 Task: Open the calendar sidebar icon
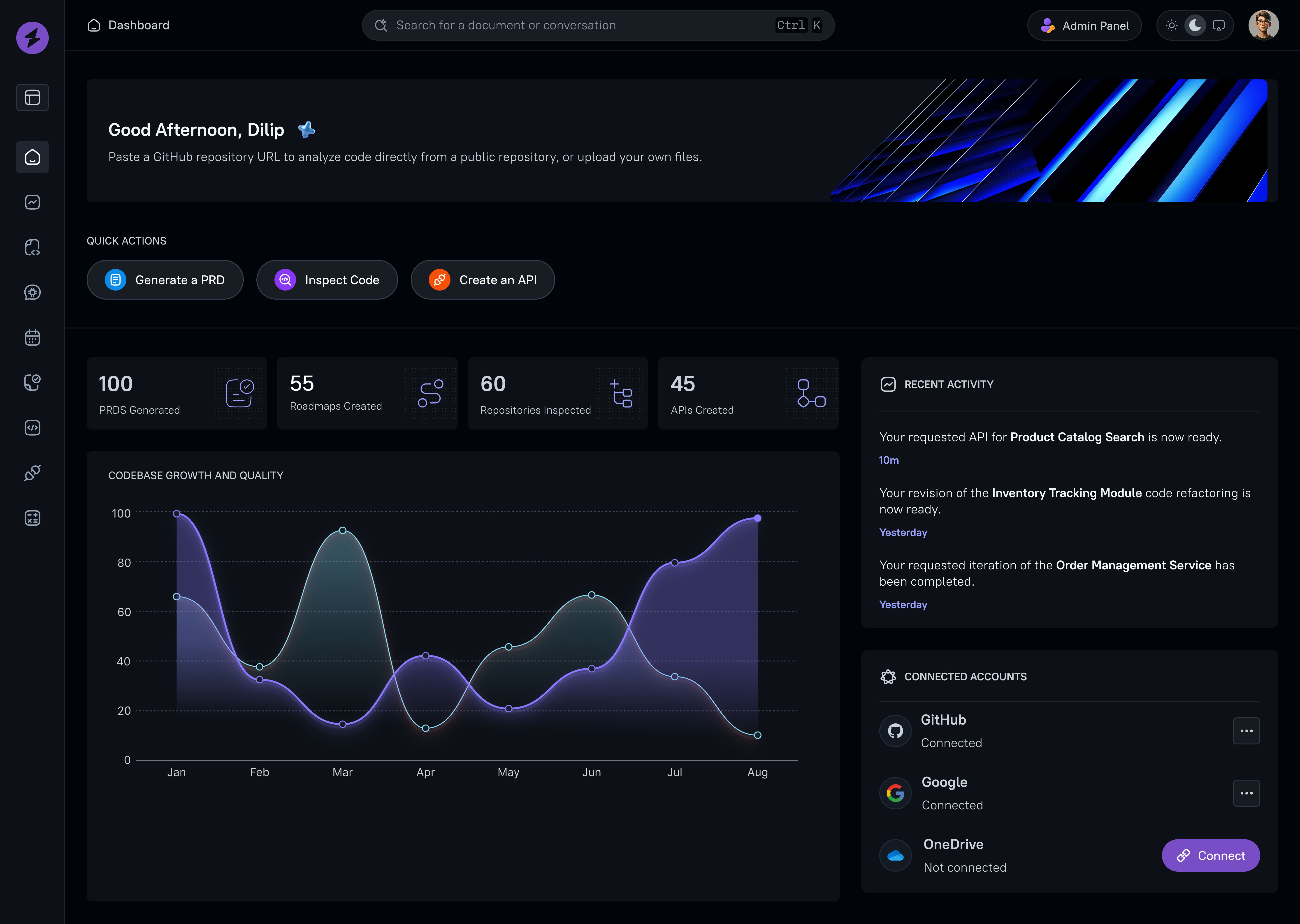[32, 337]
